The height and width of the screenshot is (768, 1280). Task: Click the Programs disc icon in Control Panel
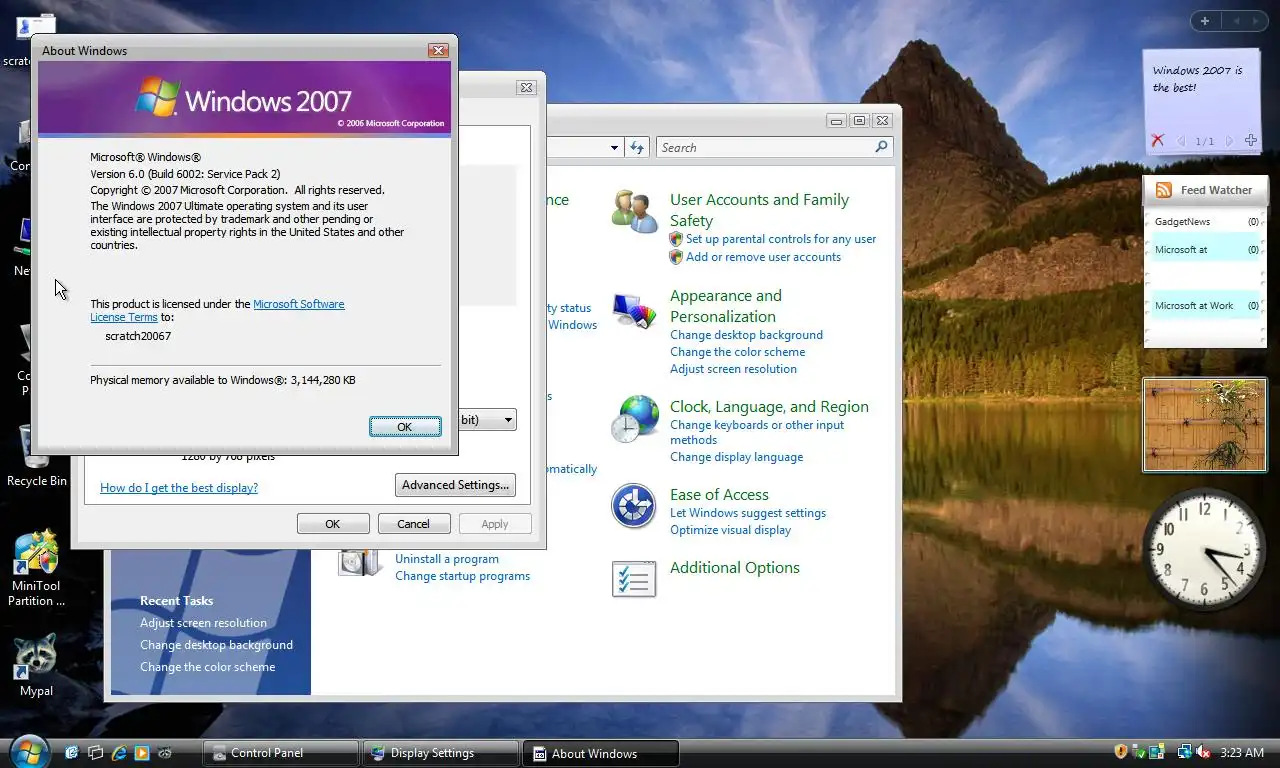click(360, 562)
